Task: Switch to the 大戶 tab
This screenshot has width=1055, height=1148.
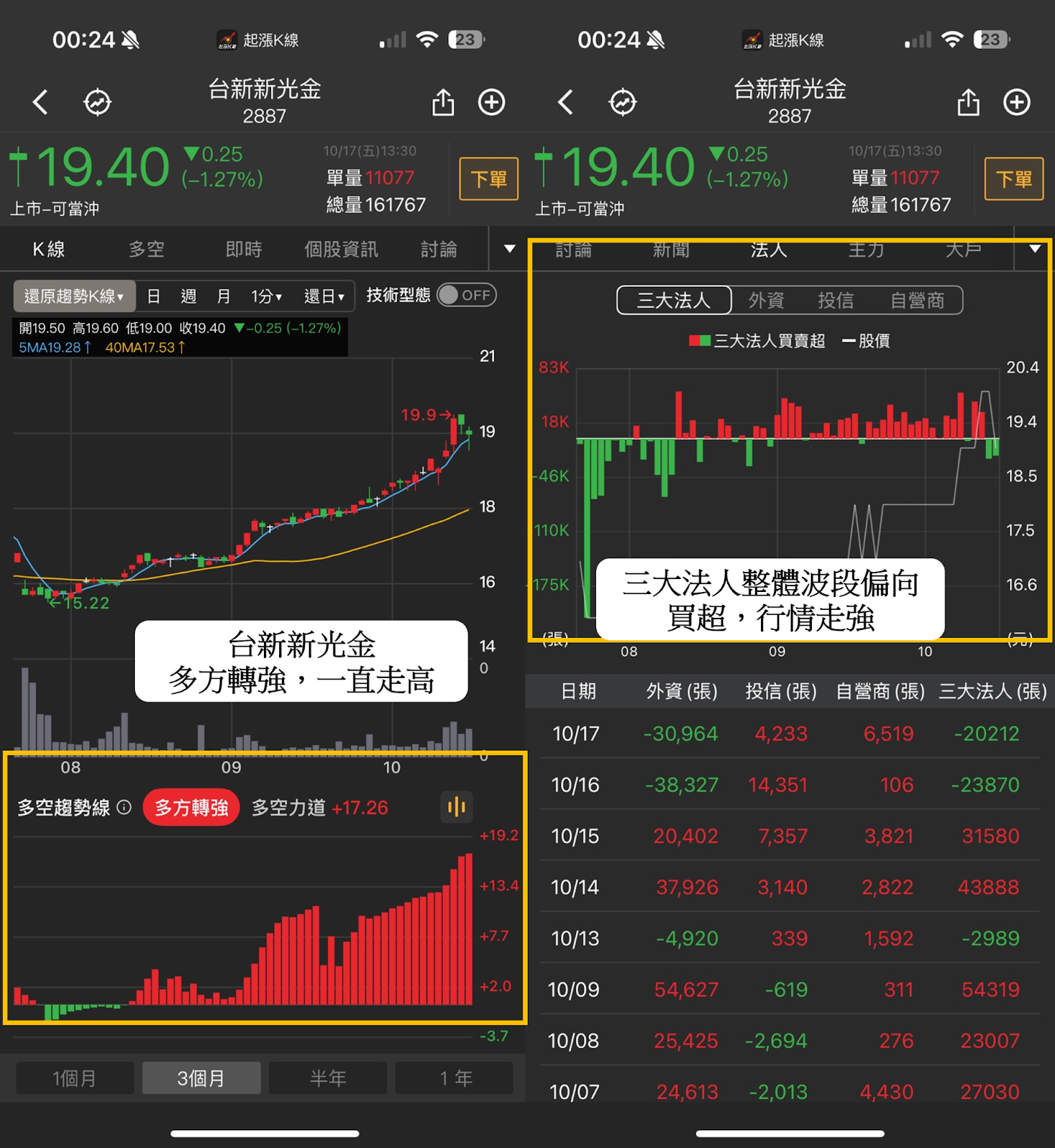Action: point(964,250)
